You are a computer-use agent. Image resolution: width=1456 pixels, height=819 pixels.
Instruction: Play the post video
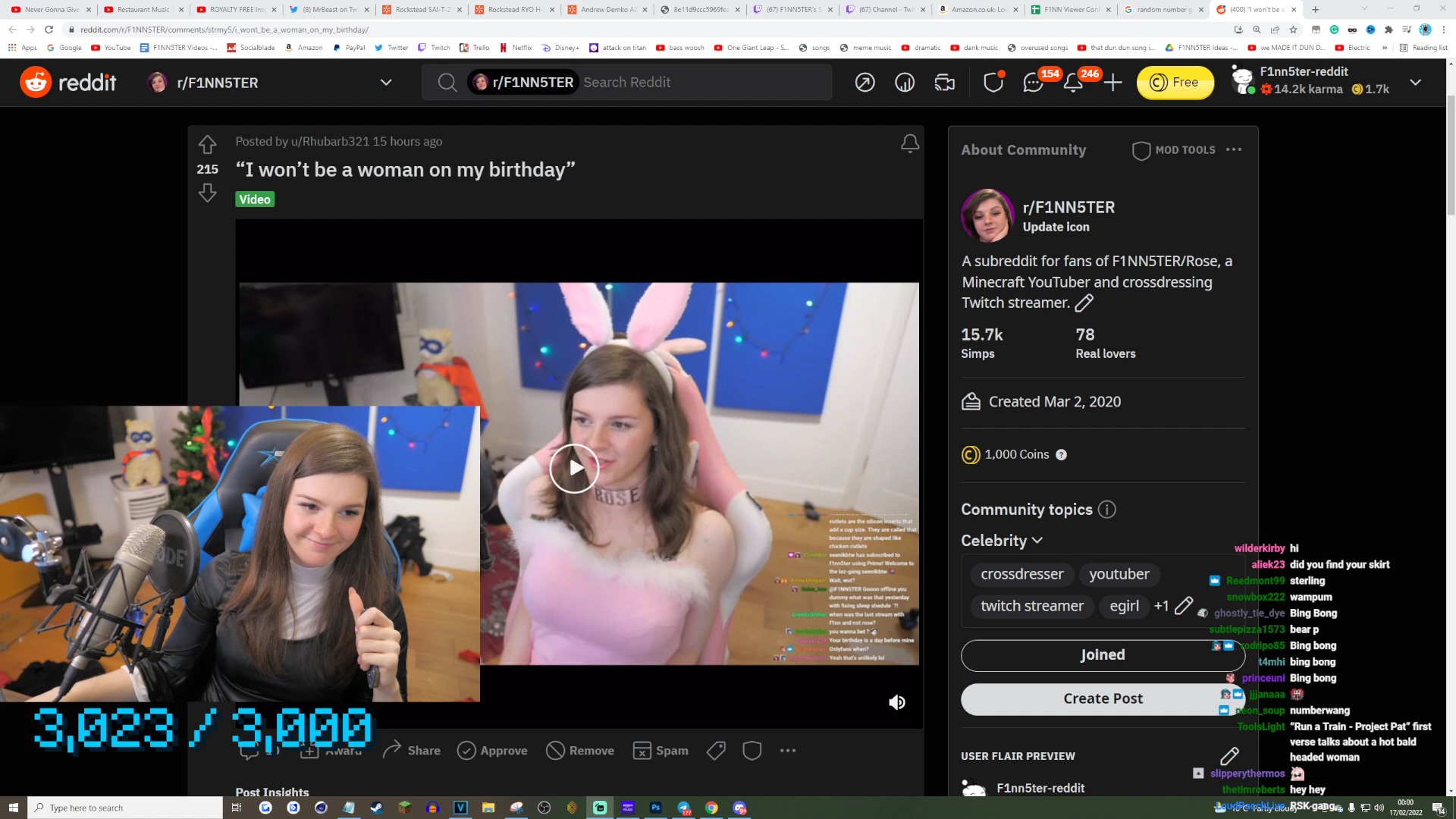point(574,469)
